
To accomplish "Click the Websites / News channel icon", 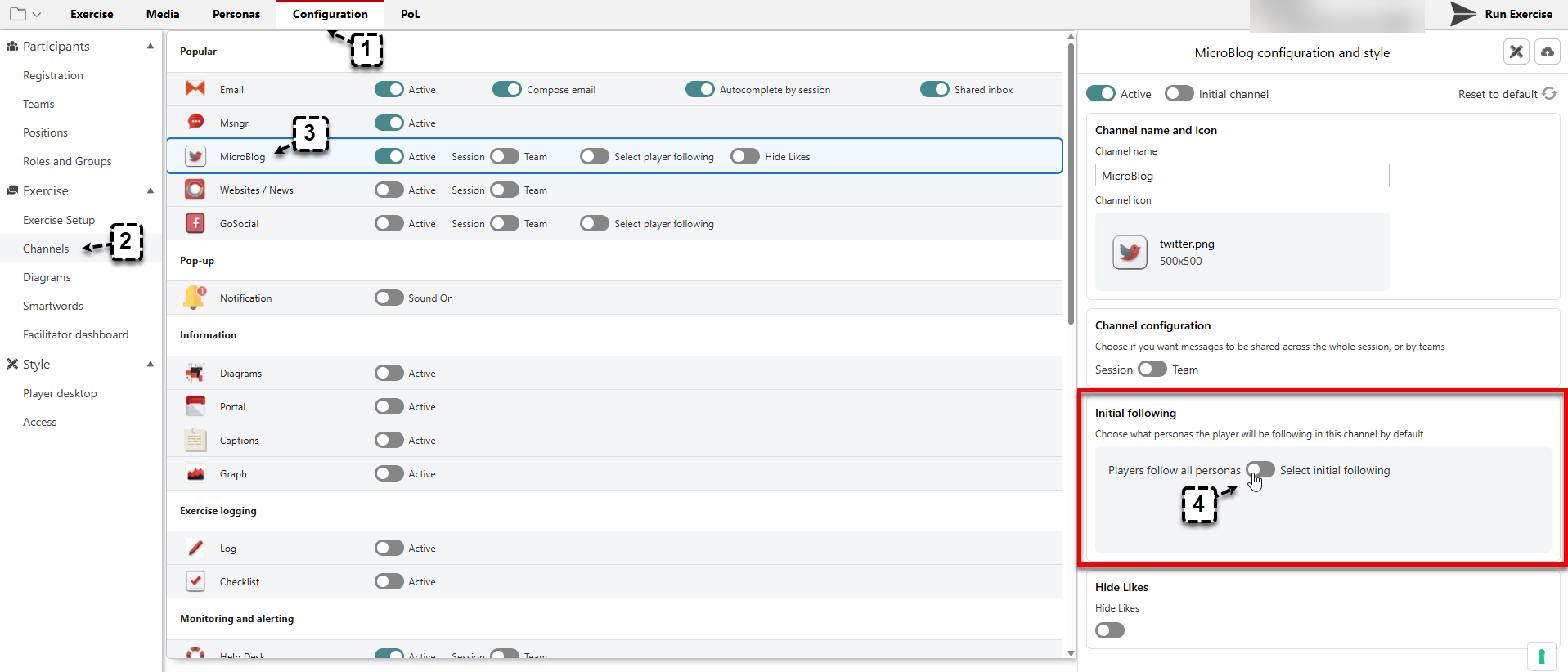I will coord(195,190).
